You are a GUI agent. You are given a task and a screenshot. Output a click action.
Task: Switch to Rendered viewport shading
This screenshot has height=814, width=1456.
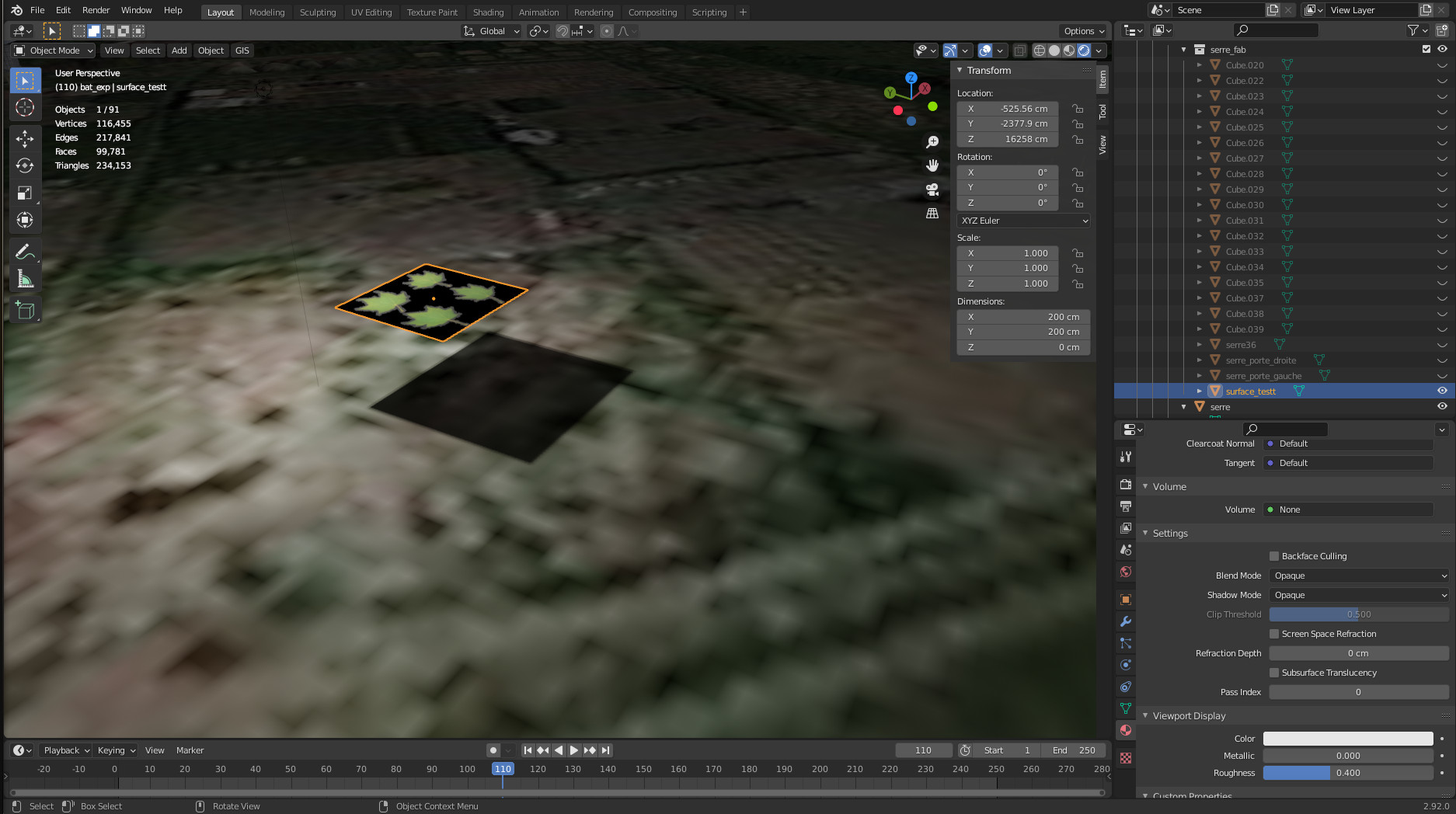1084,50
